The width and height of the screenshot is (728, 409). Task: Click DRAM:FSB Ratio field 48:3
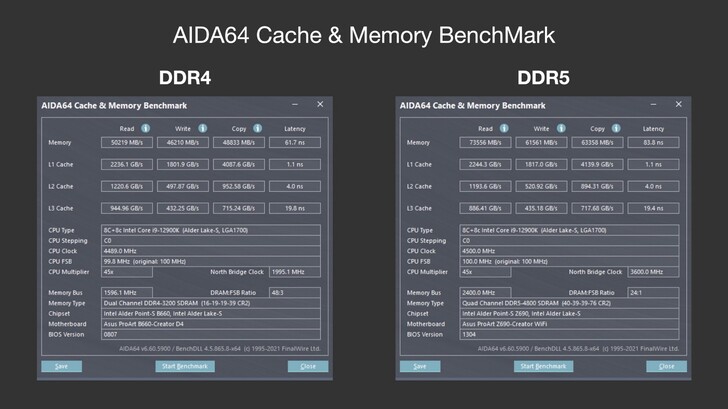click(x=295, y=292)
